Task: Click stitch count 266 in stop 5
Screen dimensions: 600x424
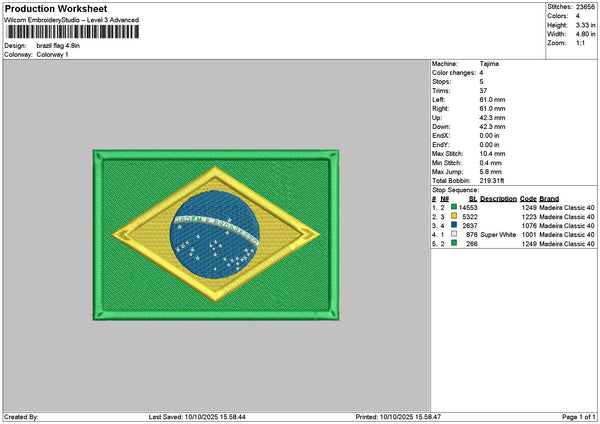Action: coord(472,244)
